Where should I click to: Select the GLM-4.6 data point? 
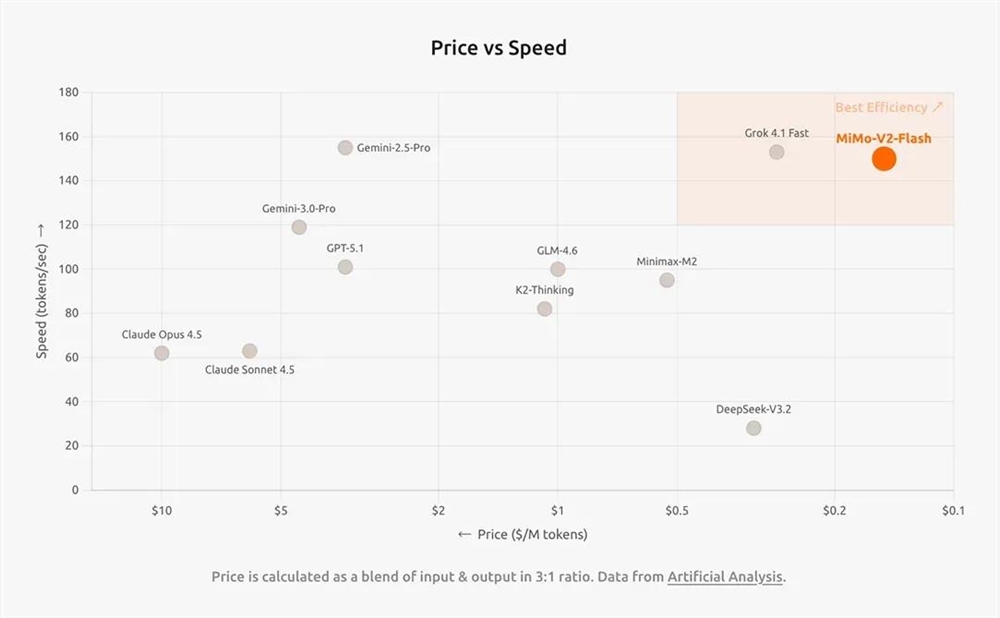pos(558,269)
